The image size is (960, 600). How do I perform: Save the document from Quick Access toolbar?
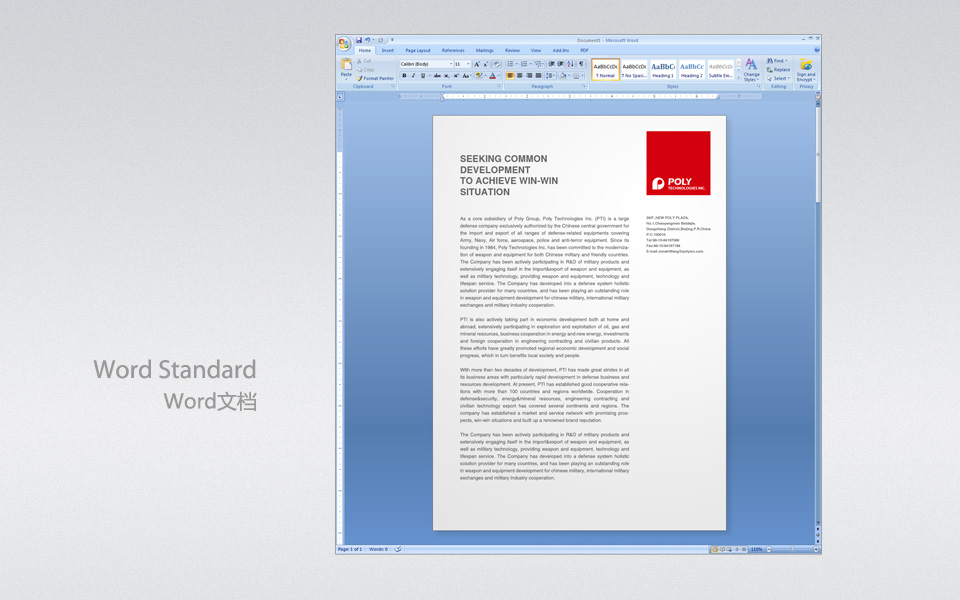click(359, 40)
